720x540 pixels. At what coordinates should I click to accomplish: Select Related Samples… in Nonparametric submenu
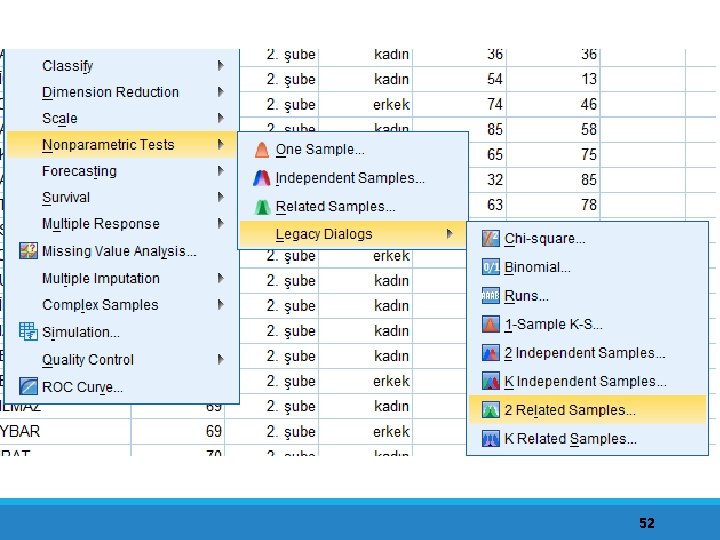(x=353, y=207)
